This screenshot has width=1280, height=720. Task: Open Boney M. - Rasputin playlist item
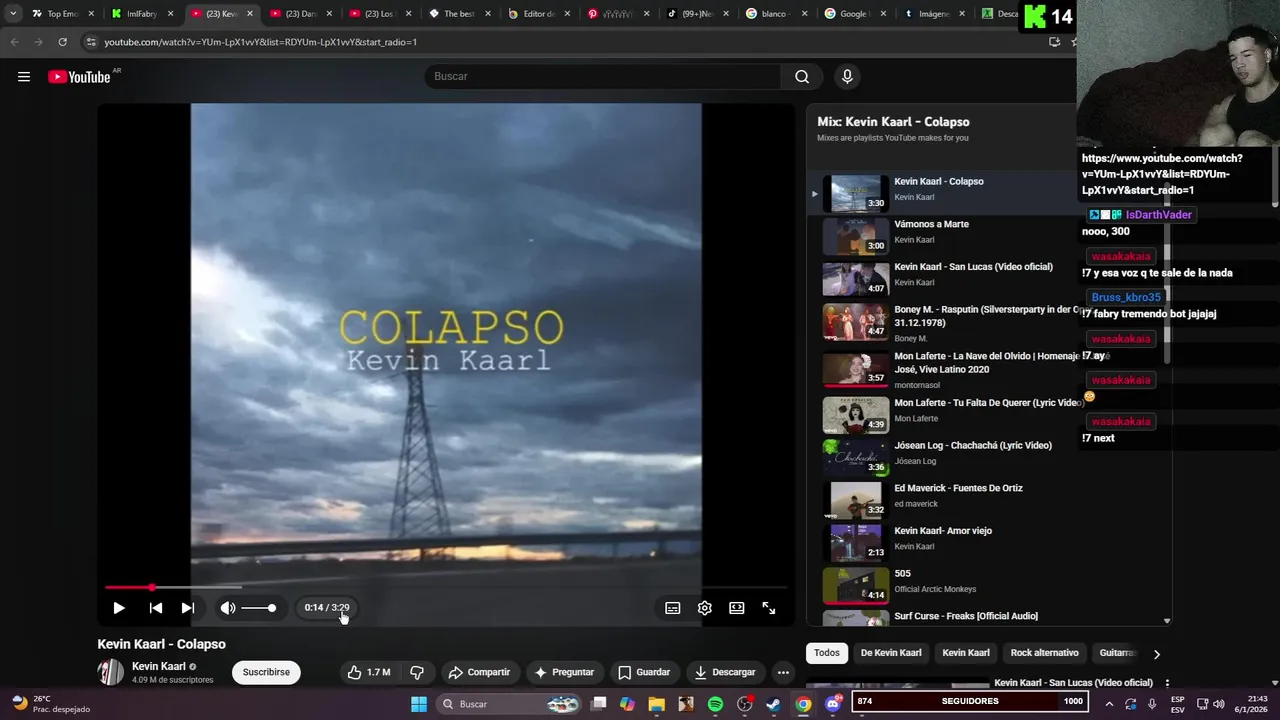coord(940,322)
